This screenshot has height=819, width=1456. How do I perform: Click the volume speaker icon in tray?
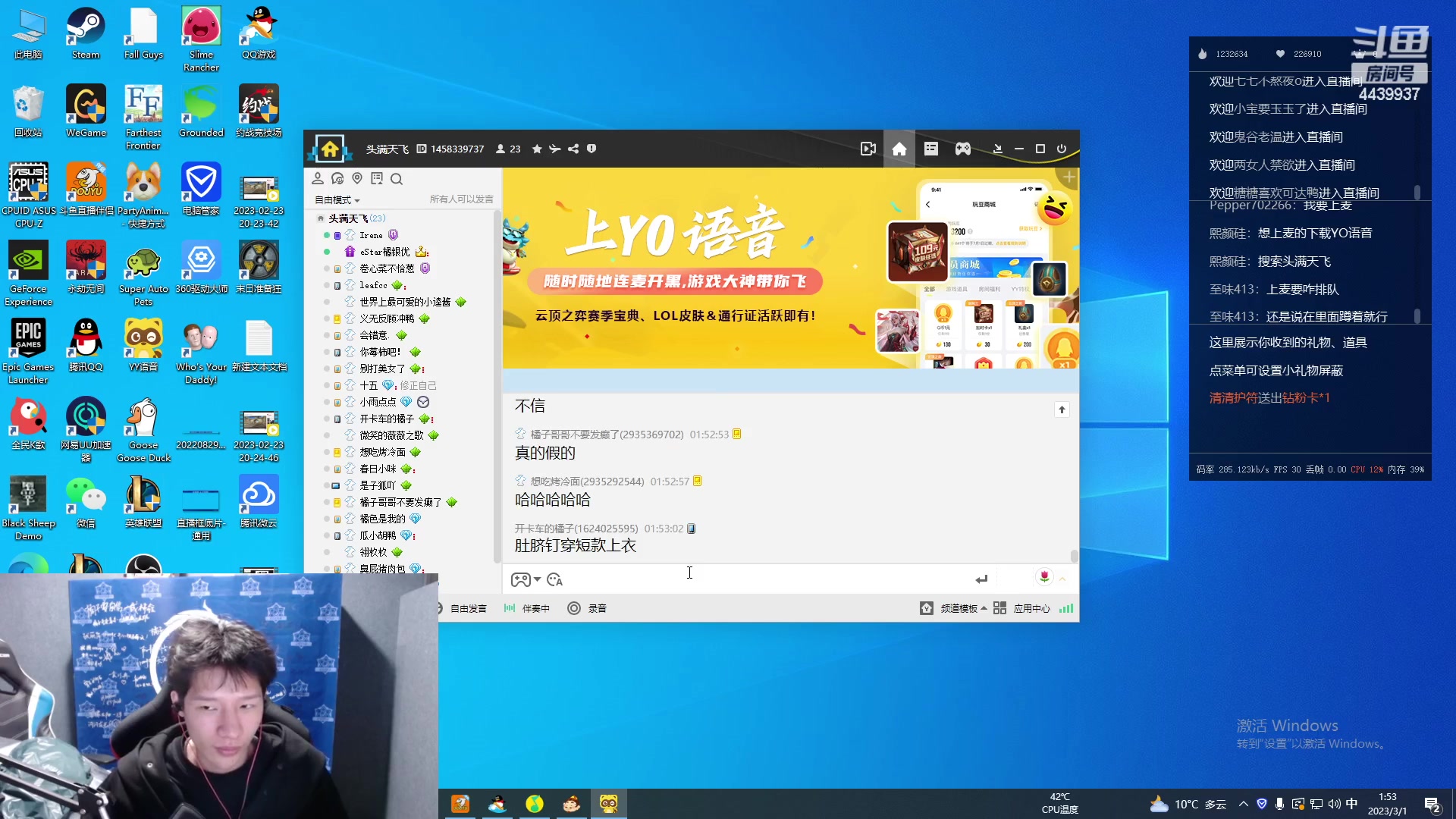(1334, 804)
